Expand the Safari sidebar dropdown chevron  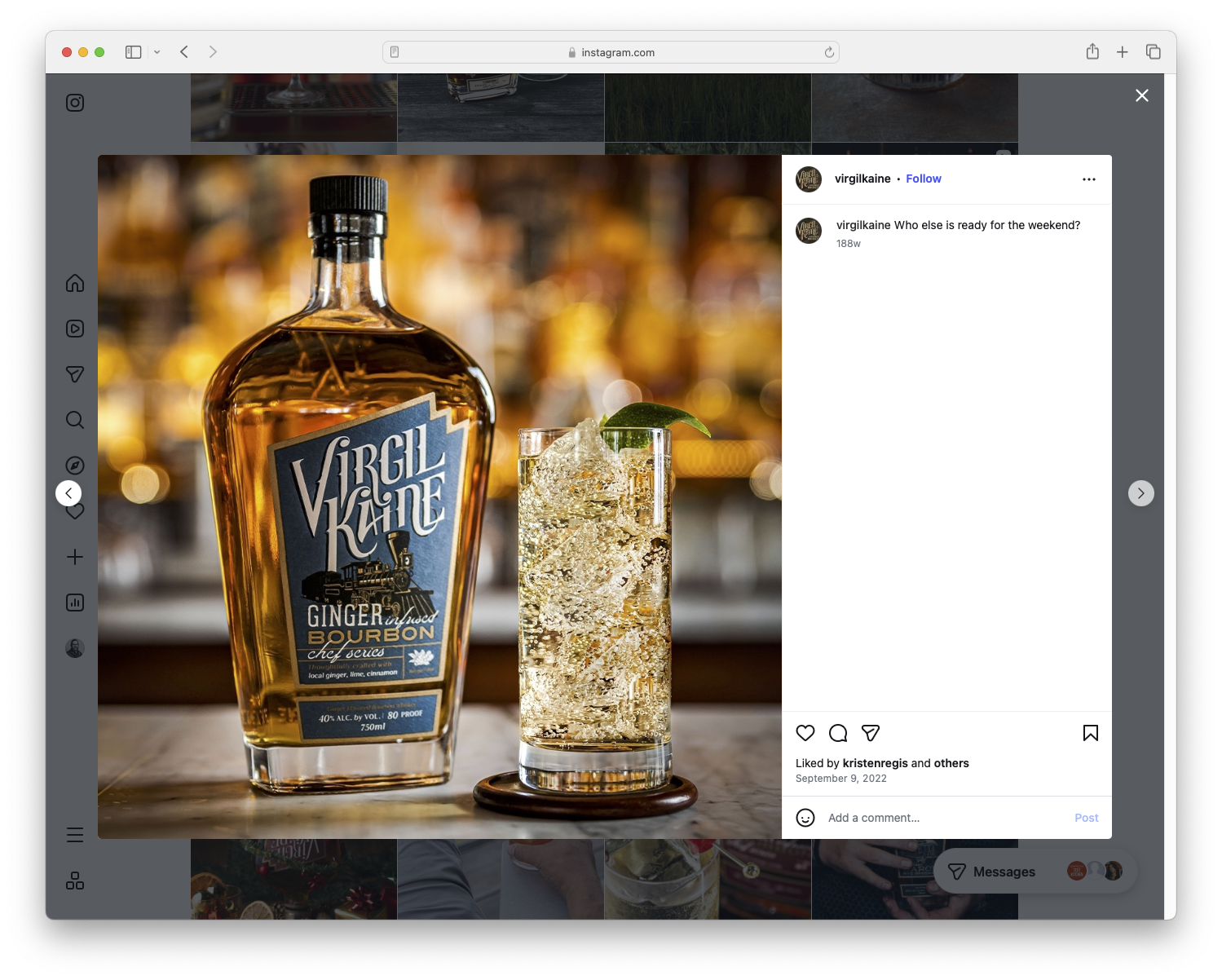tap(157, 52)
